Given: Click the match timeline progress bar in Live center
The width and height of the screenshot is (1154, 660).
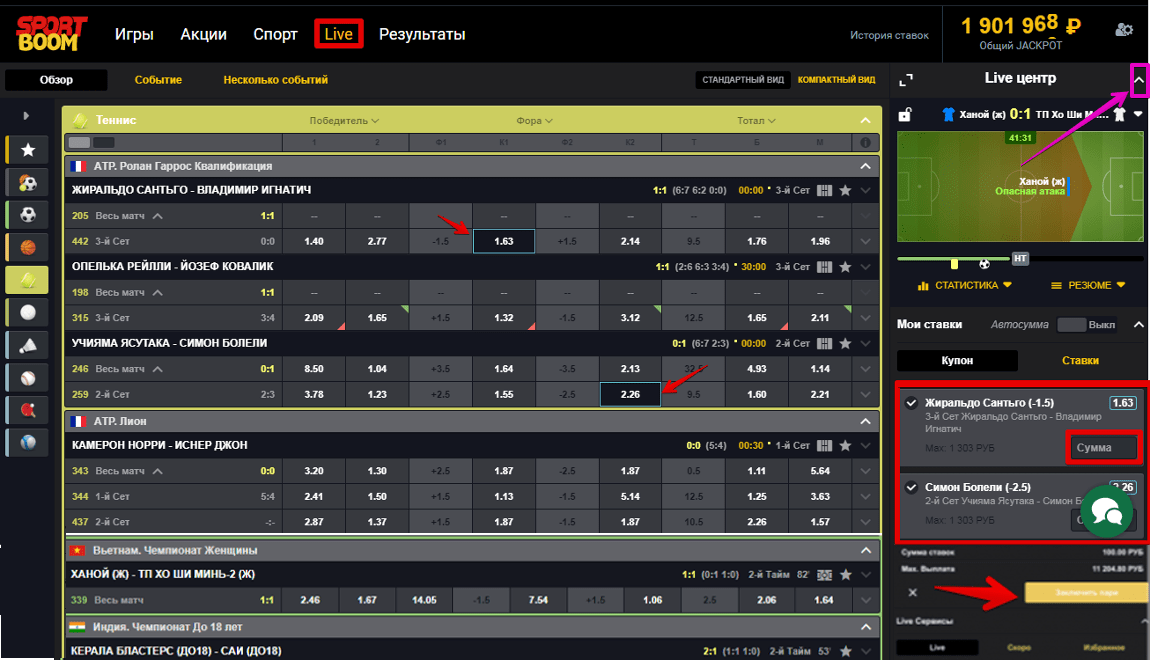Looking at the screenshot, I should [x=1020, y=258].
